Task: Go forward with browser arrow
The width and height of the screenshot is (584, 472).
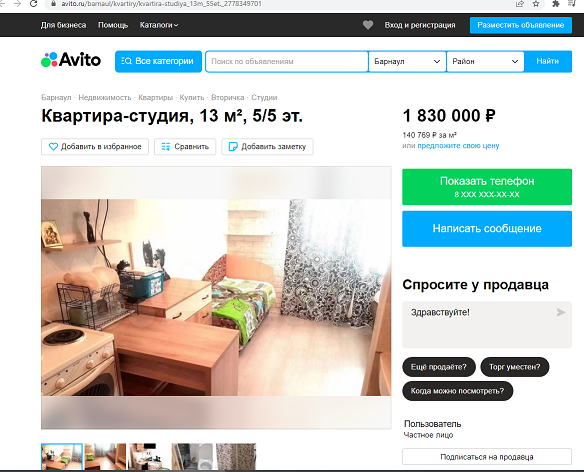Action: tap(17, 4)
